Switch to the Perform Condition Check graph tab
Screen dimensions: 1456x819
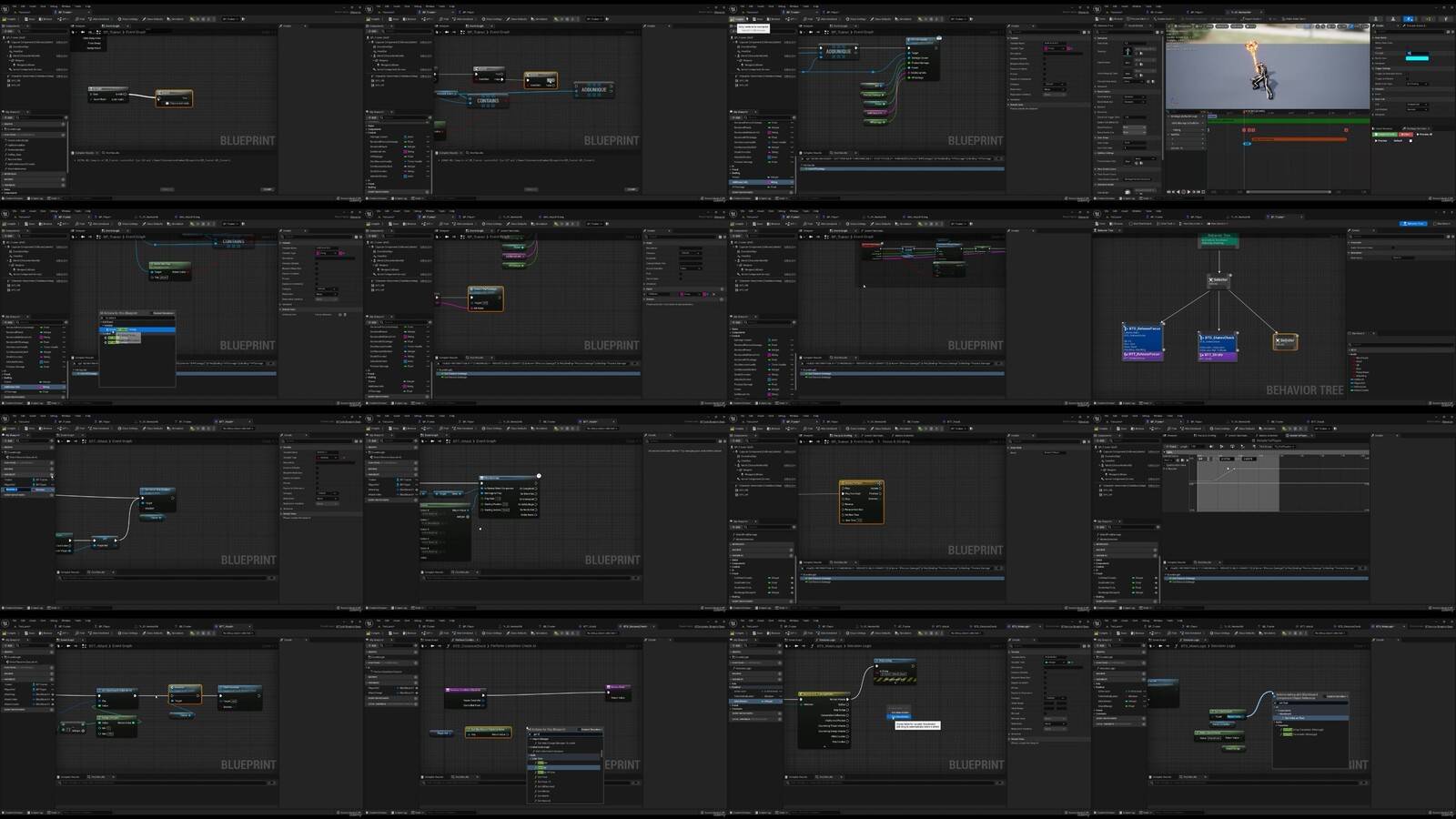pyautogui.click(x=464, y=640)
